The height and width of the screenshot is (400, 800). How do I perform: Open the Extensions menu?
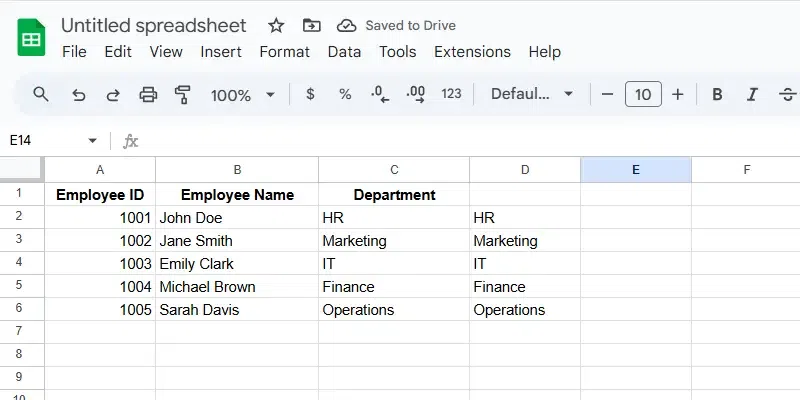coord(472,52)
